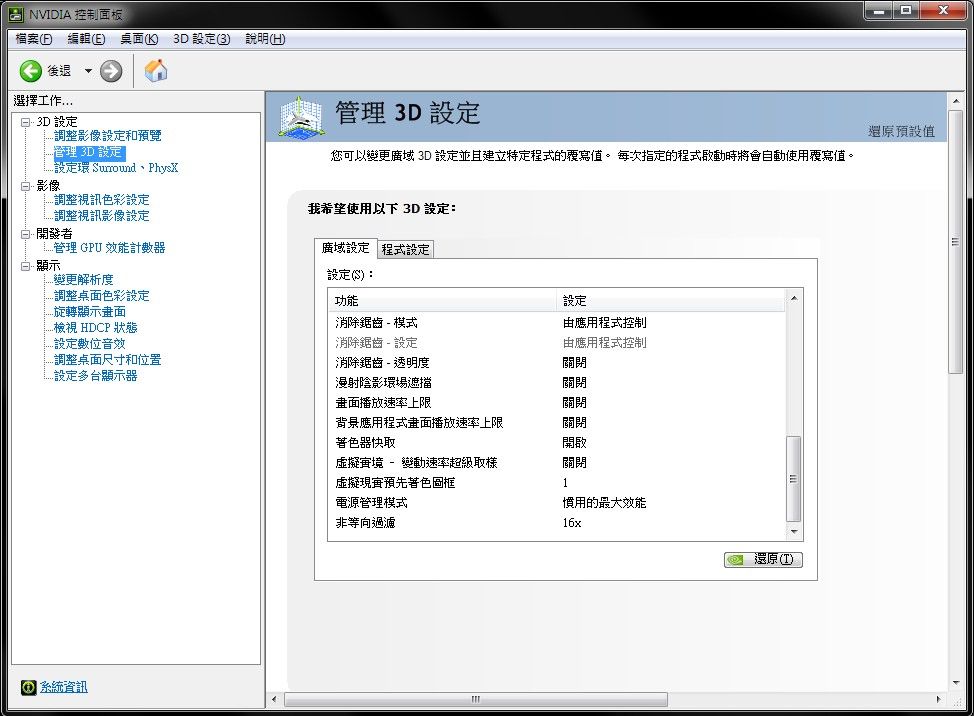Click the Forward arrow icon
The image size is (974, 716).
tap(111, 71)
